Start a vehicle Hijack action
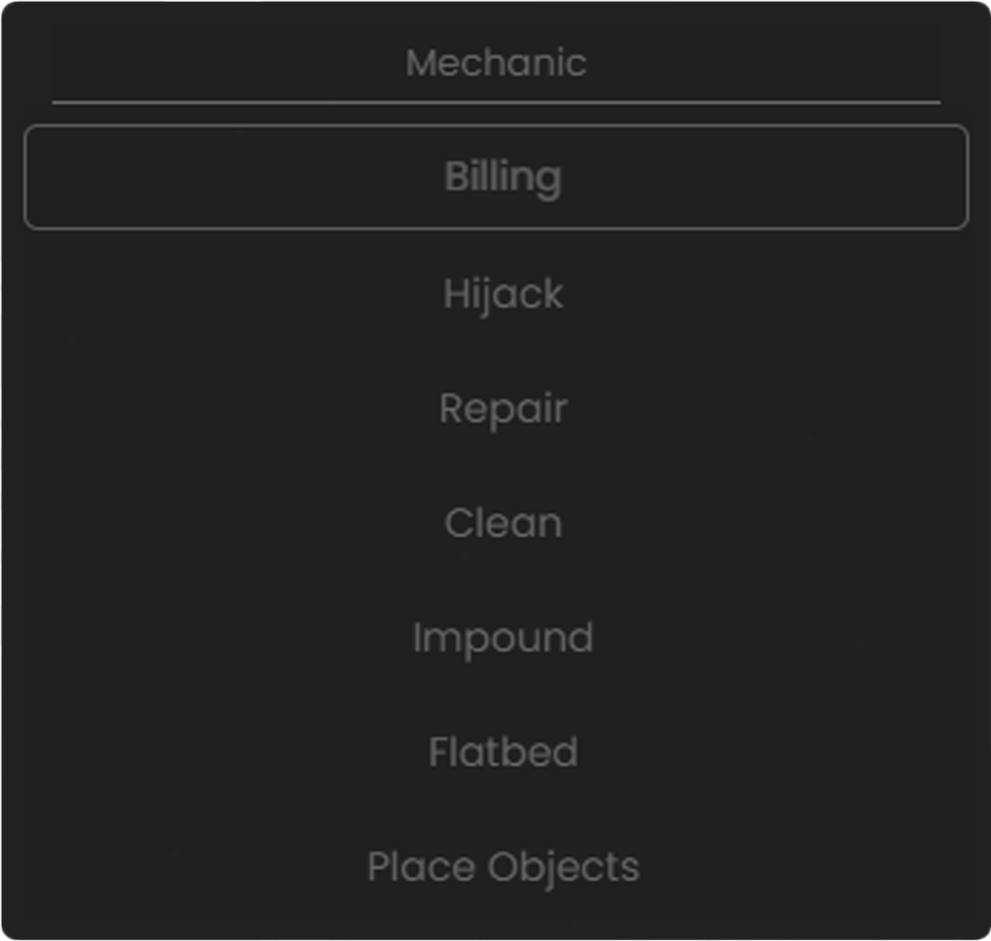 (x=503, y=294)
